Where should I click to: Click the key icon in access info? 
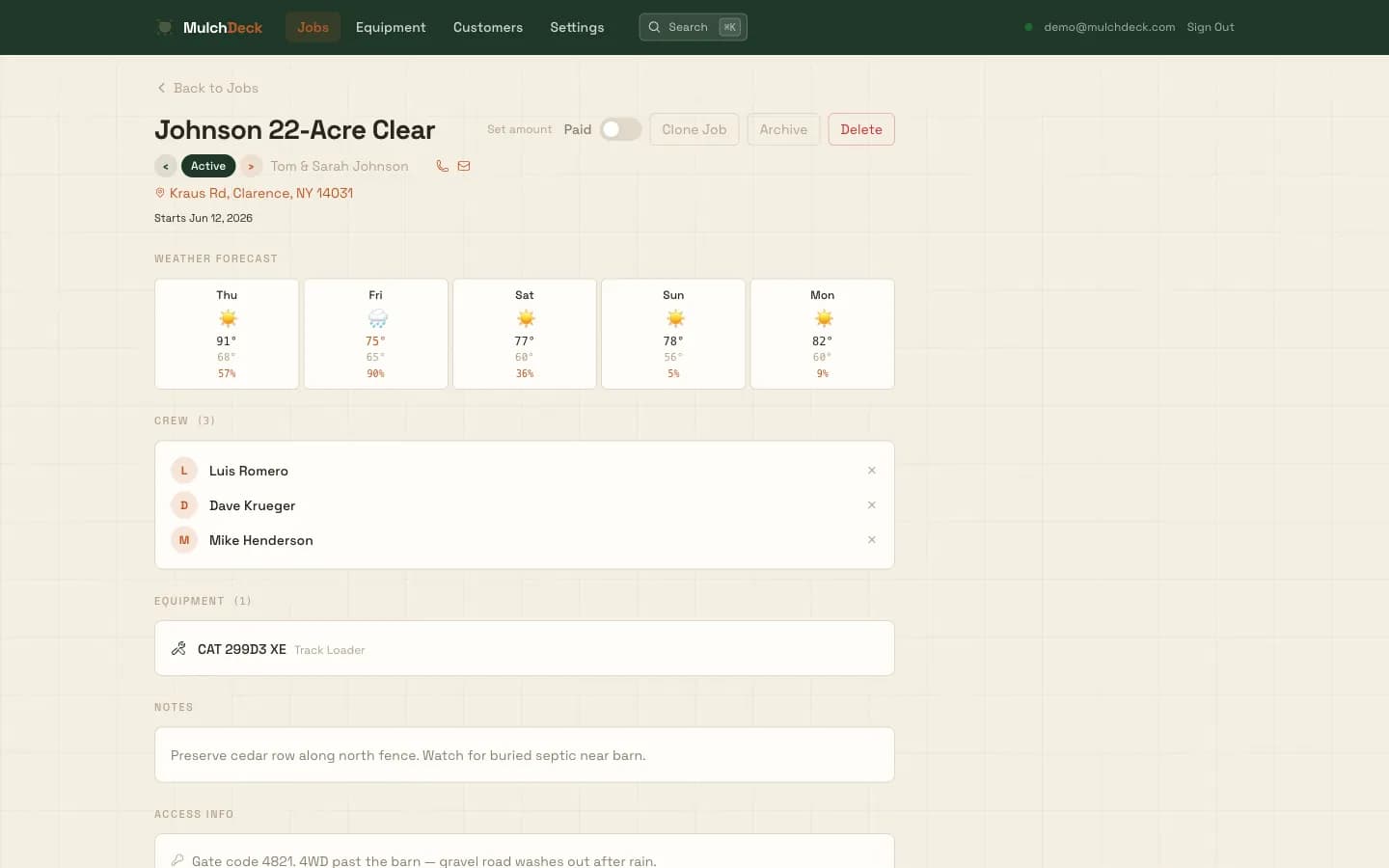click(177, 860)
